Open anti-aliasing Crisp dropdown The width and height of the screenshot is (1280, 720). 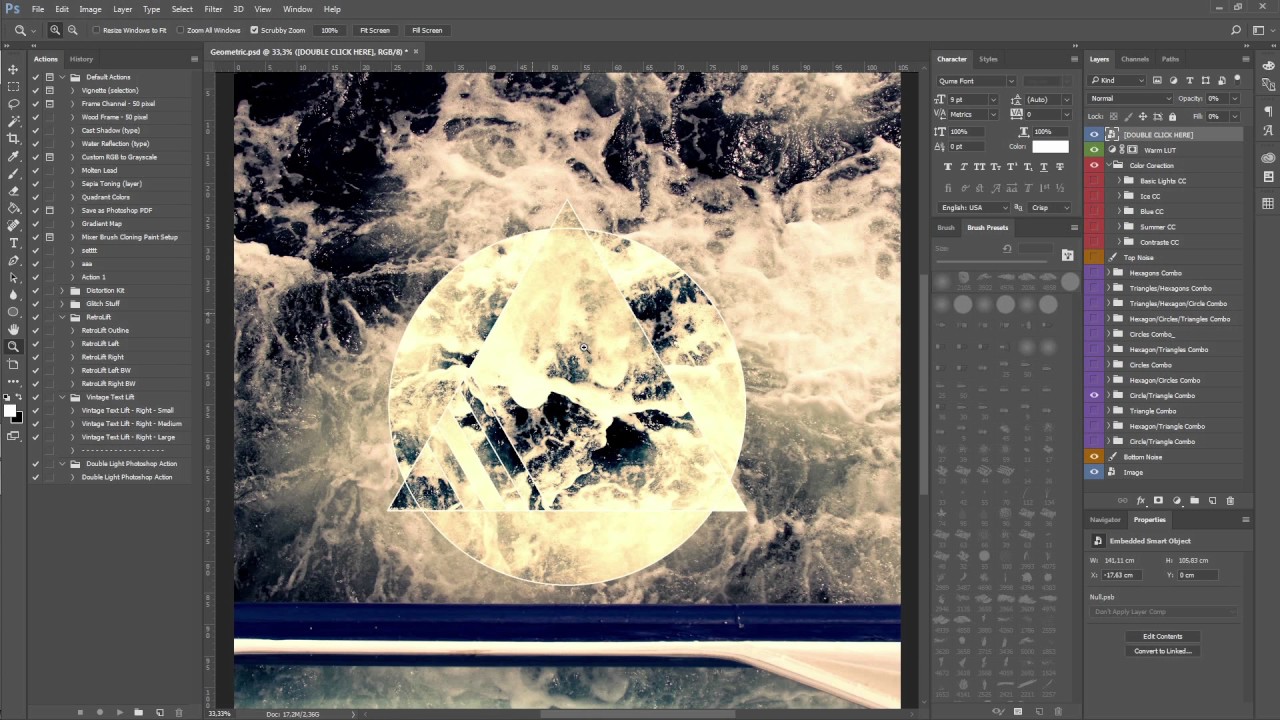coord(1050,207)
